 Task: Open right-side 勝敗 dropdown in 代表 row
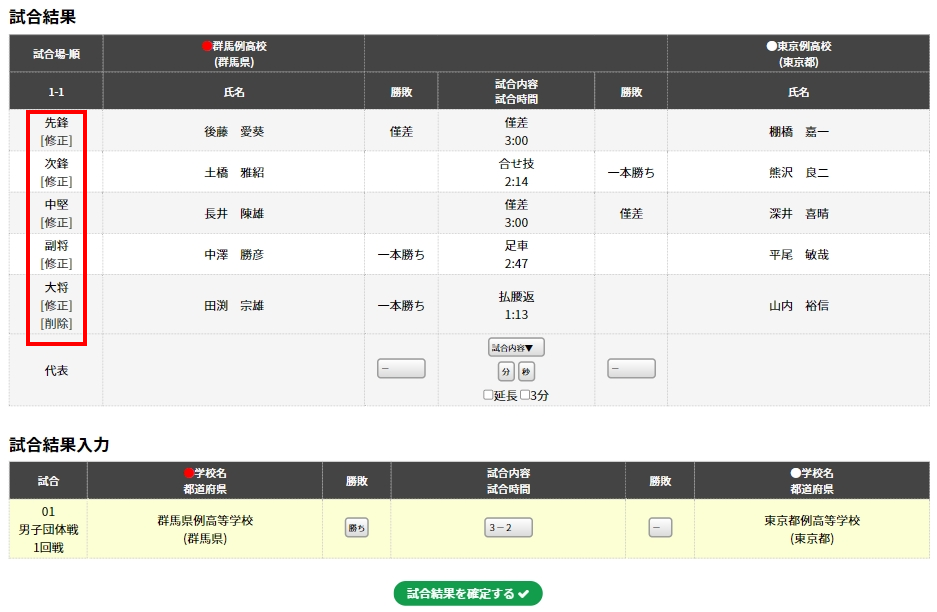(631, 369)
